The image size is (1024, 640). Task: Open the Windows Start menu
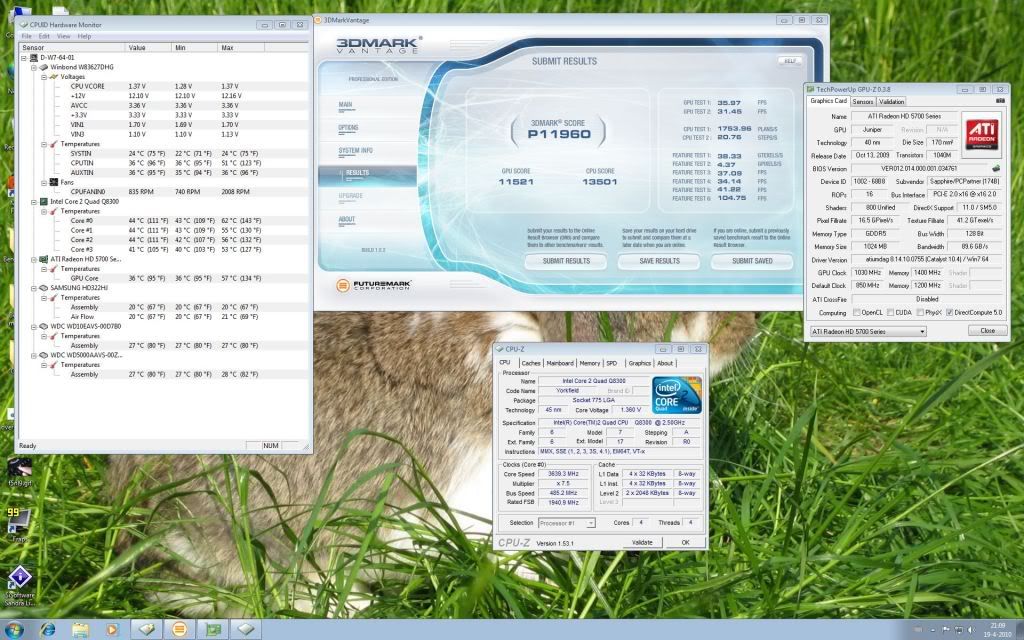pyautogui.click(x=13, y=629)
